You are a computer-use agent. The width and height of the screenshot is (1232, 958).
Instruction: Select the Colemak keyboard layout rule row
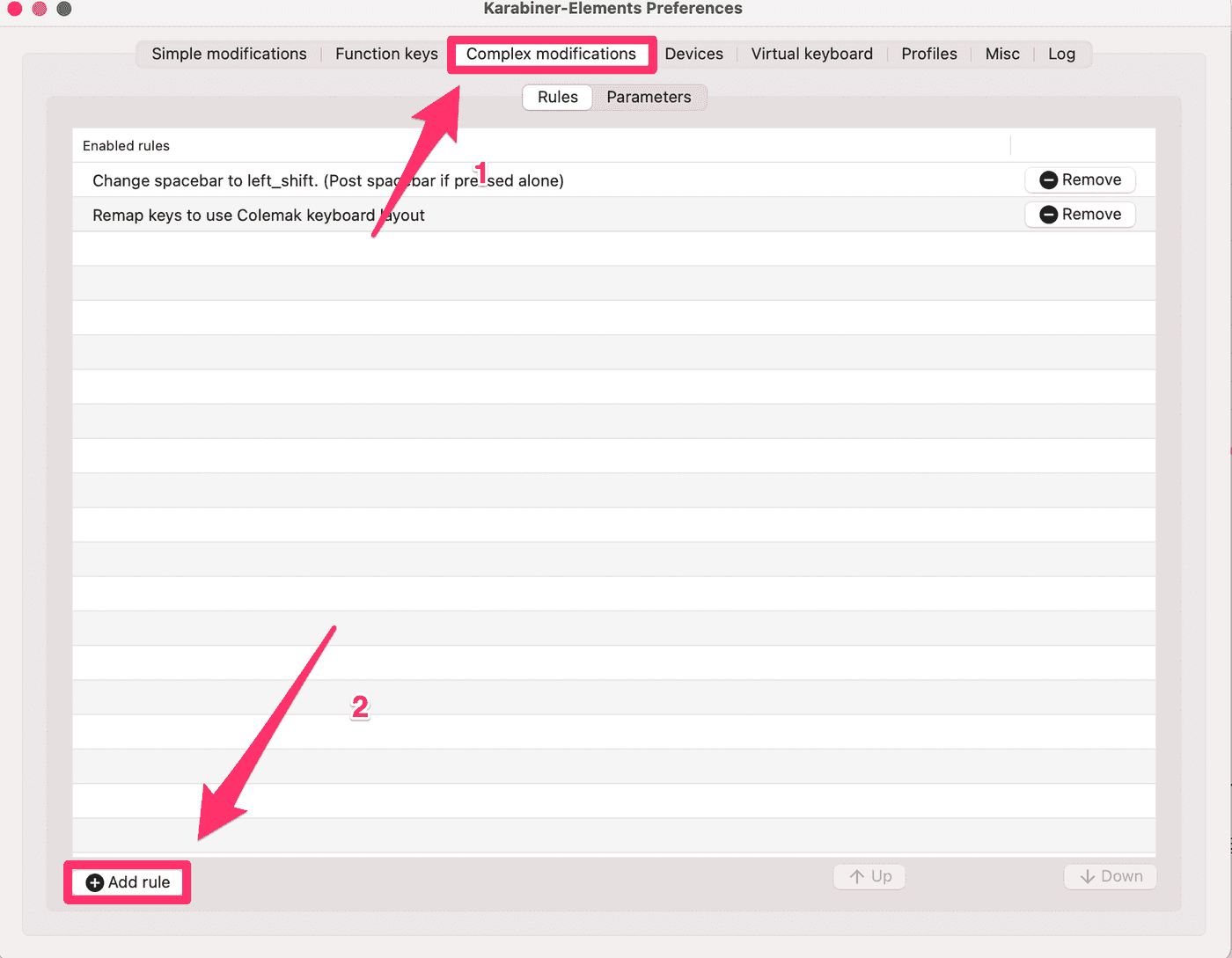[258, 216]
